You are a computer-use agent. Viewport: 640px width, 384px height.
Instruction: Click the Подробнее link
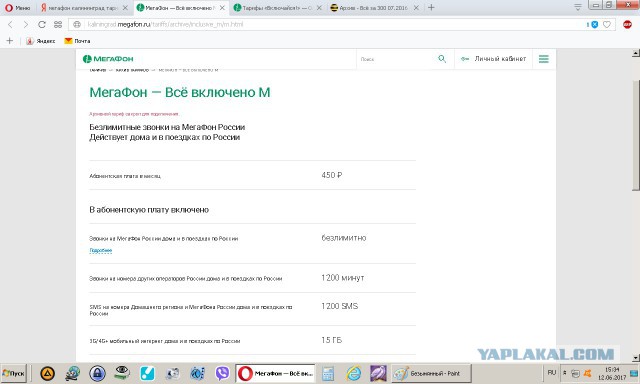pos(100,250)
